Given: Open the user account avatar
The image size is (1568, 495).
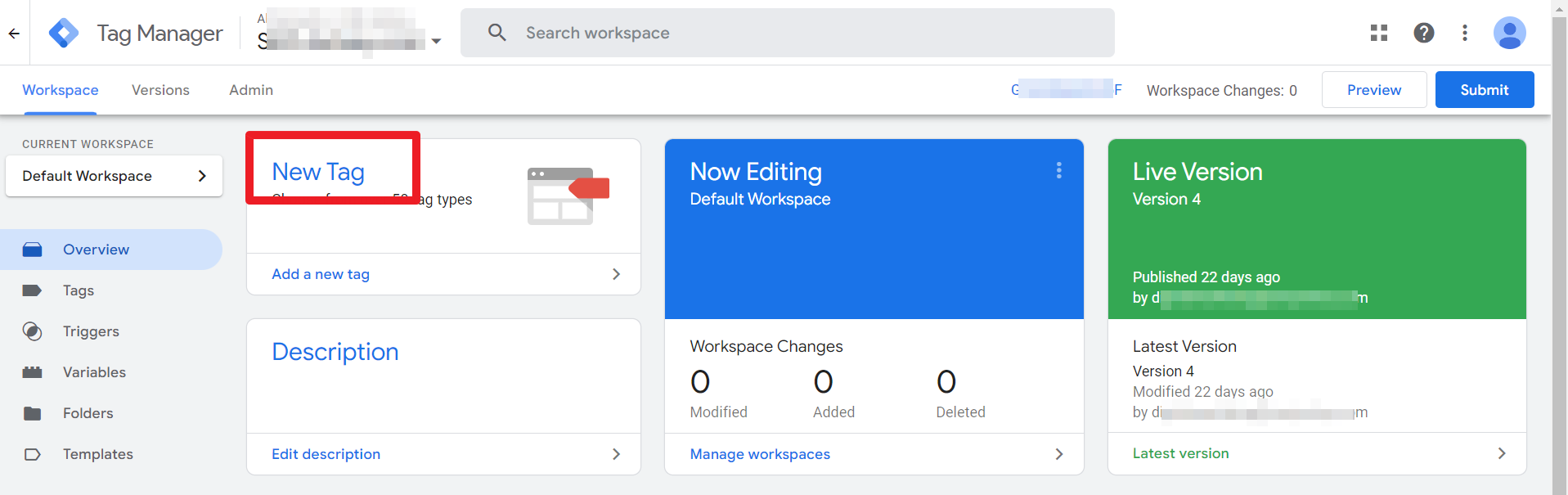Looking at the screenshot, I should [x=1509, y=33].
